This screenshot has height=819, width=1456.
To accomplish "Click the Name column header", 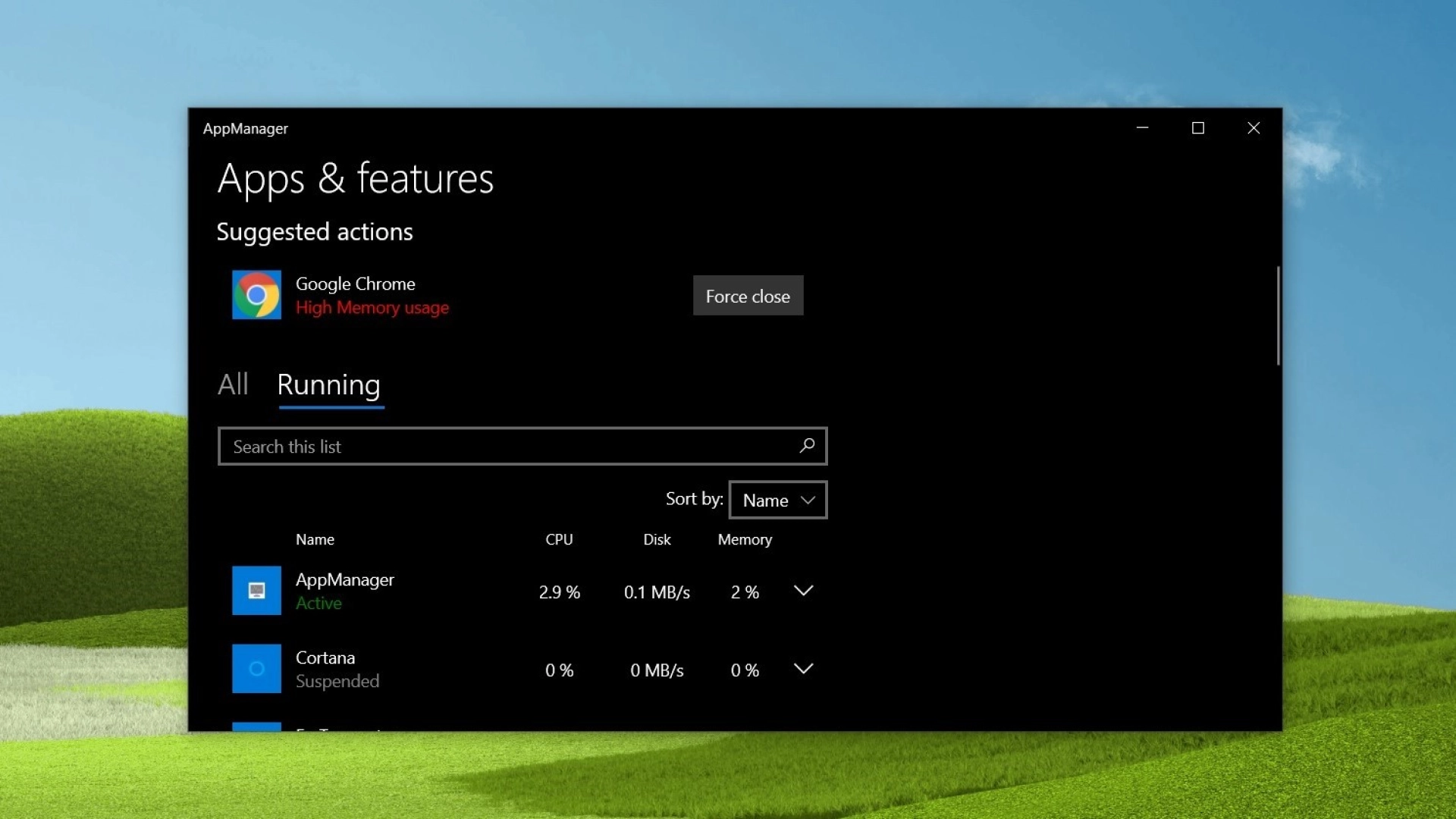I will [x=315, y=539].
